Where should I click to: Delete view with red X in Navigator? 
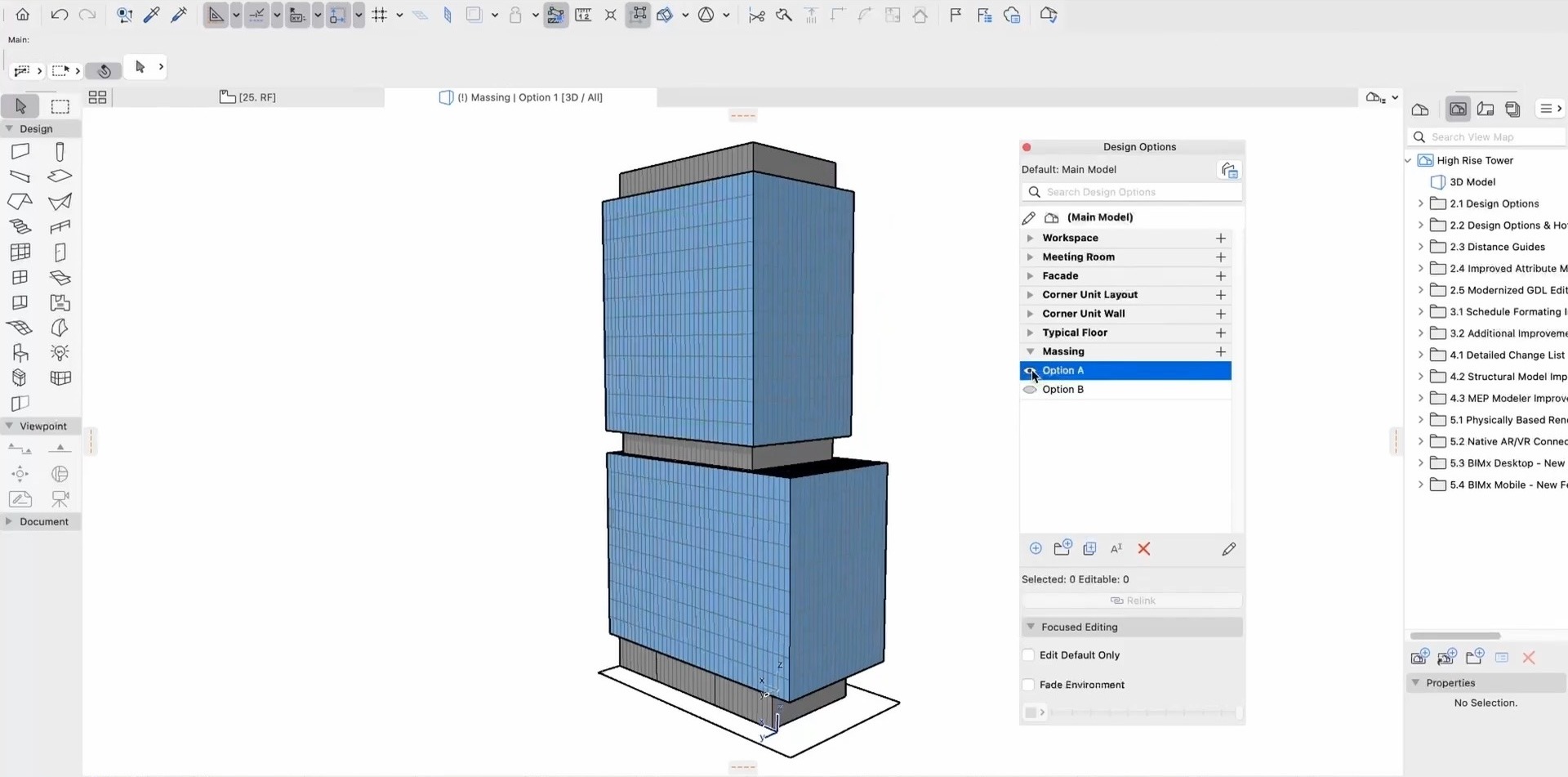pyautogui.click(x=1529, y=658)
